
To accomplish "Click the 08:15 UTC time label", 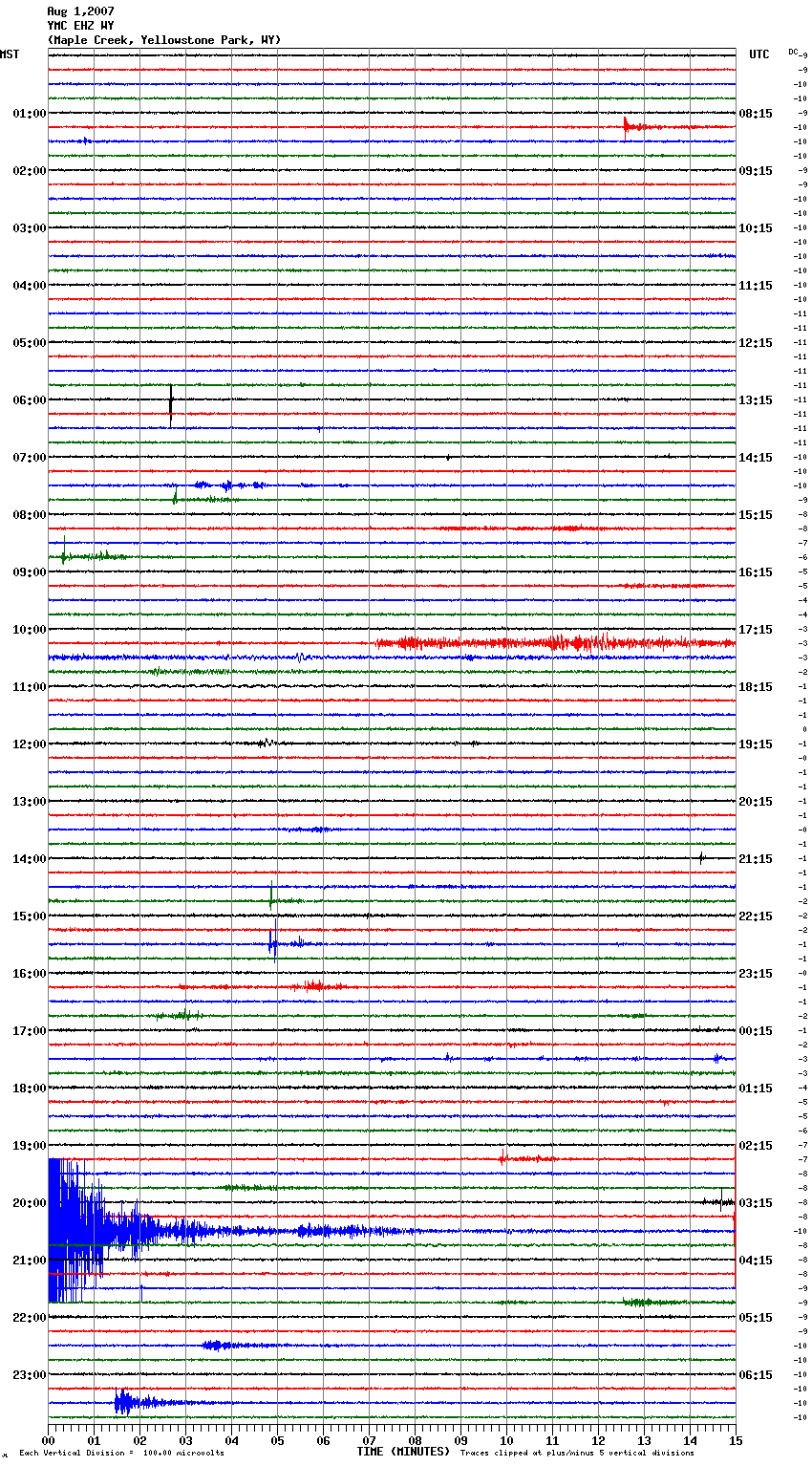I will coord(756,114).
